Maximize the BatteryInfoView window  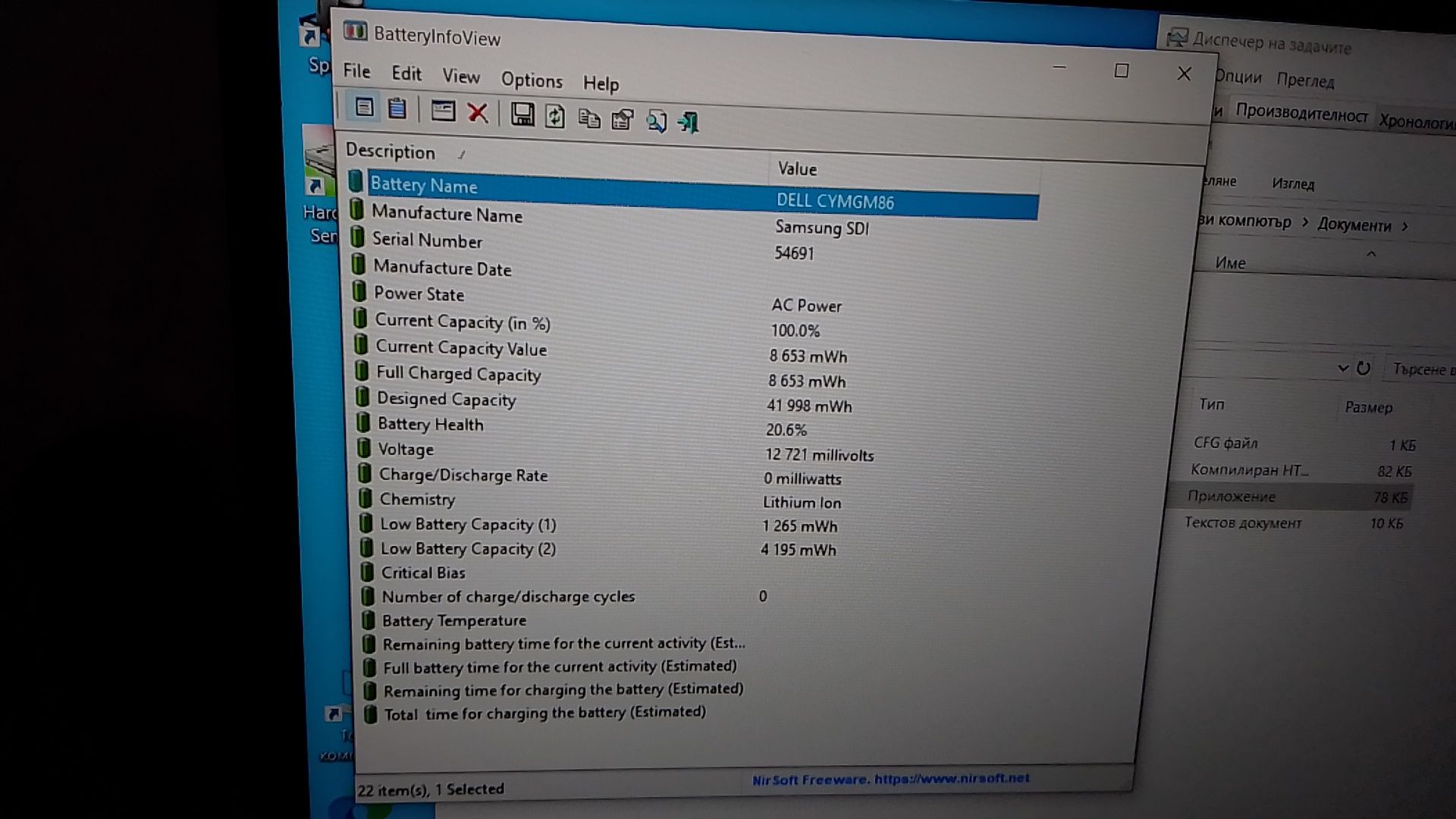1122,71
